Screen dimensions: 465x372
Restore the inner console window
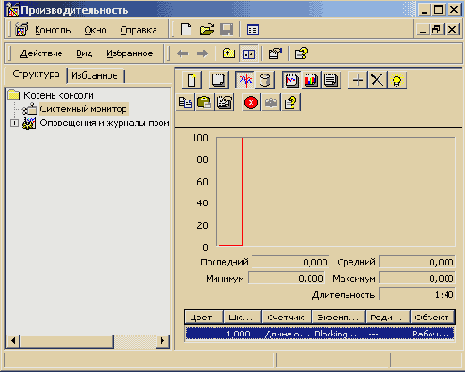coord(436,30)
